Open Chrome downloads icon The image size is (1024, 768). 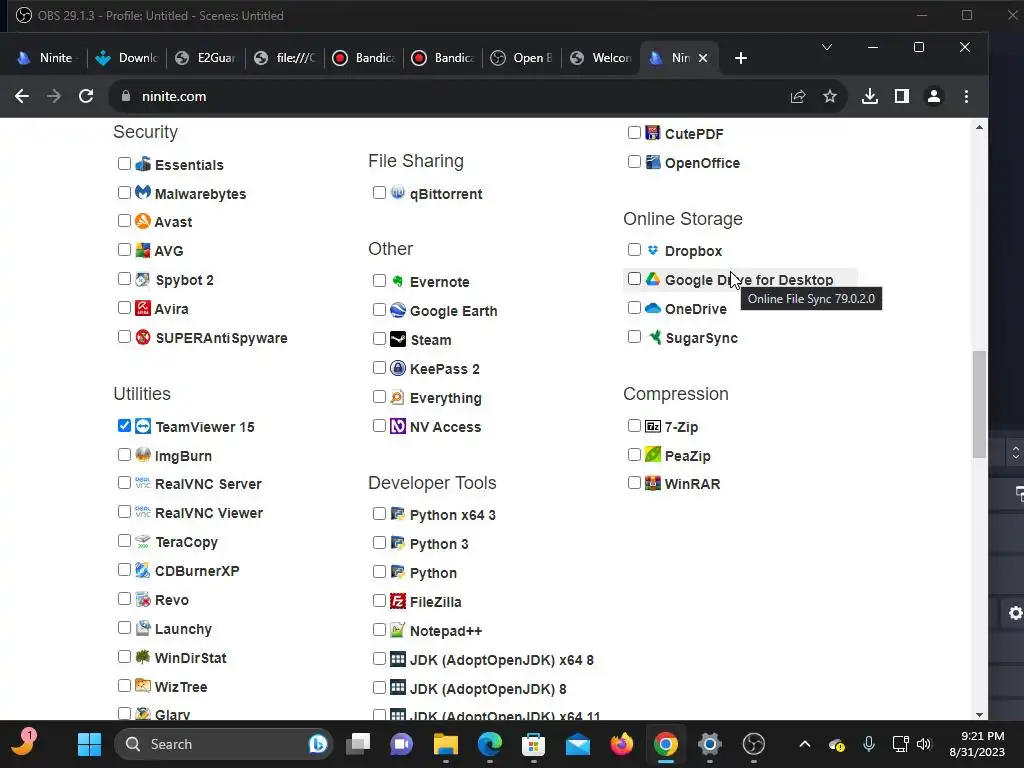[x=869, y=97]
